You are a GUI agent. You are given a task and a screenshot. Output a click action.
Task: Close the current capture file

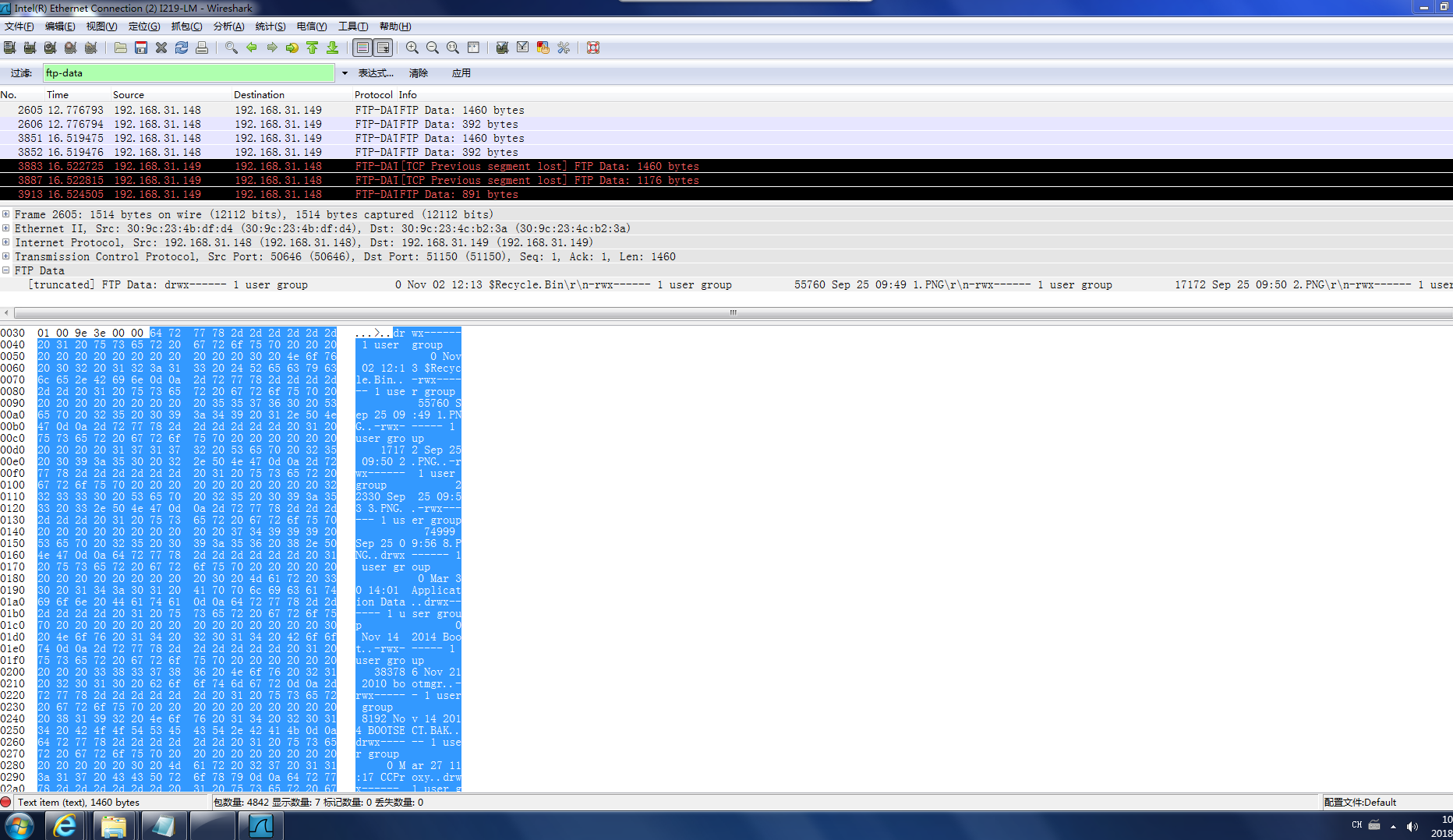click(161, 48)
